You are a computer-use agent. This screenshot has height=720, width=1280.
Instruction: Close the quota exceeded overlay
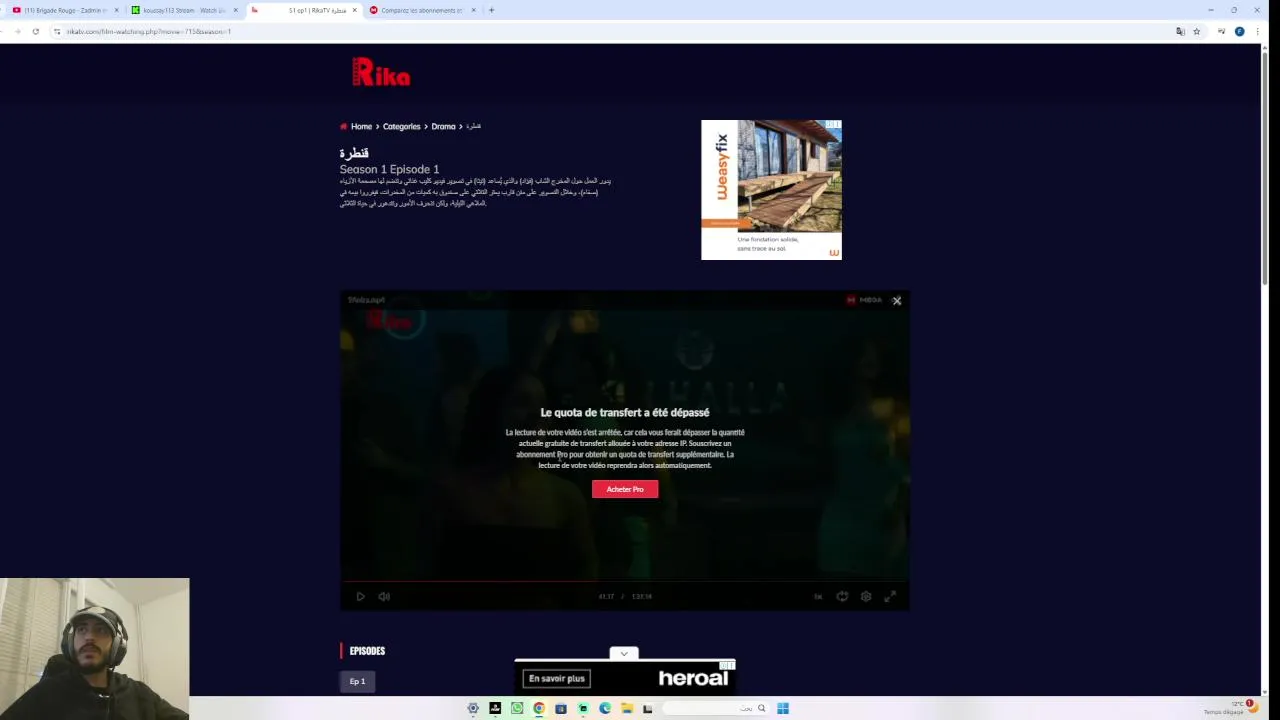897,300
